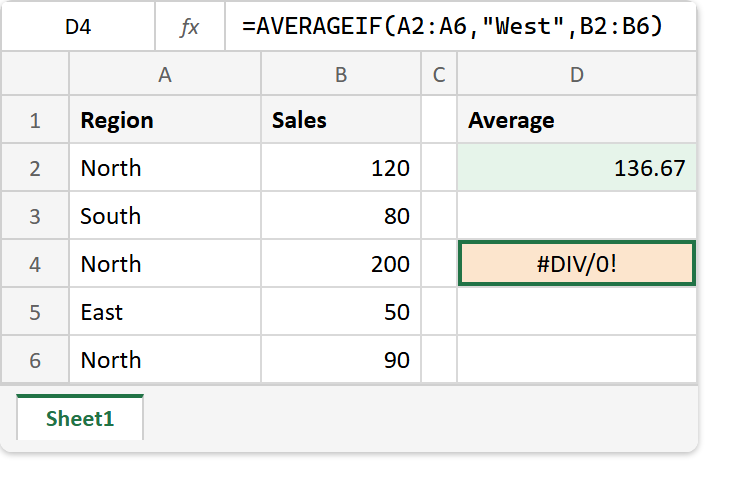746x500 pixels.
Task: Select cell A6 containing North
Action: click(x=165, y=360)
